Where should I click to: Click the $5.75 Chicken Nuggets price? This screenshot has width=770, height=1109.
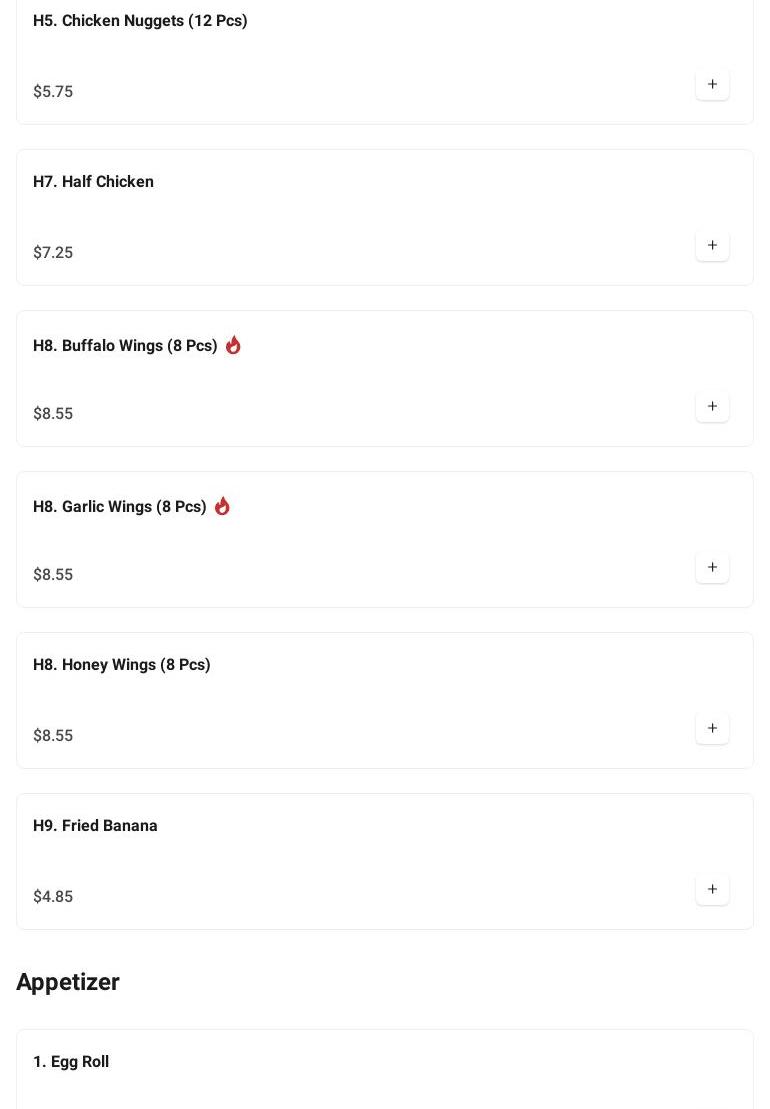[53, 92]
